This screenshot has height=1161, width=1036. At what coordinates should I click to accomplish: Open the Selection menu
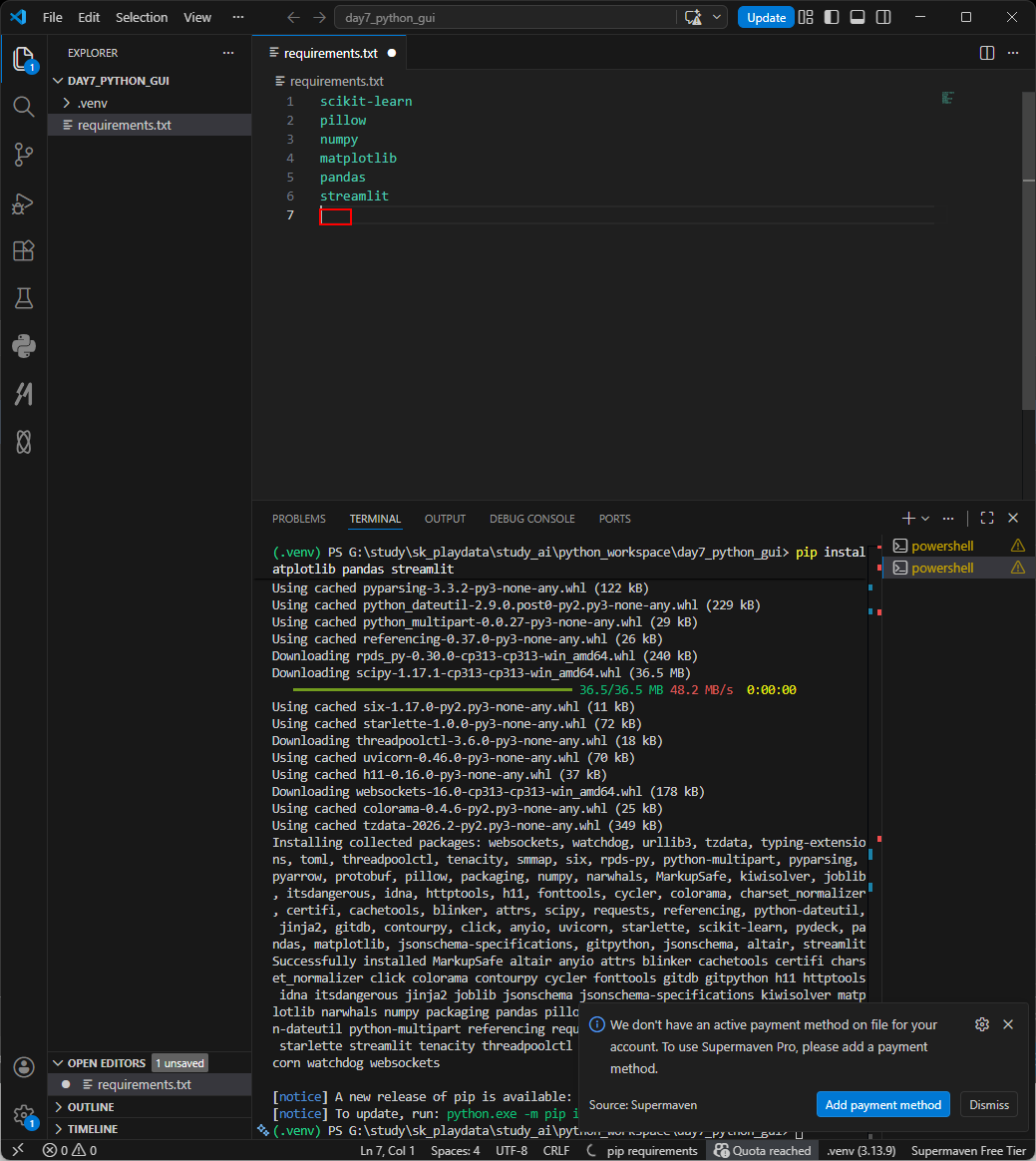(142, 17)
